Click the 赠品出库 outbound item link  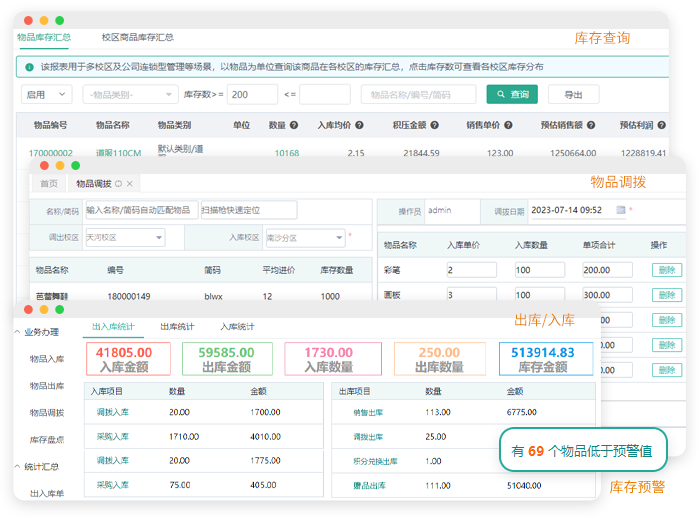[x=370, y=486]
